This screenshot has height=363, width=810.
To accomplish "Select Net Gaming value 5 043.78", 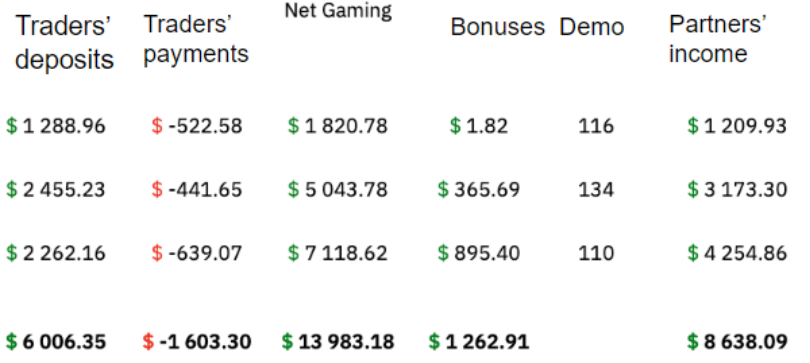I will [x=337, y=190].
